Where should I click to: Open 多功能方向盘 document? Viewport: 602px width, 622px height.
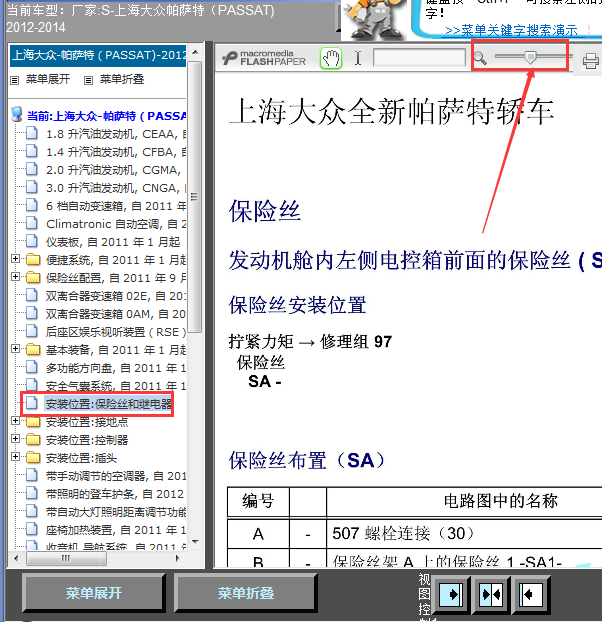[116, 368]
